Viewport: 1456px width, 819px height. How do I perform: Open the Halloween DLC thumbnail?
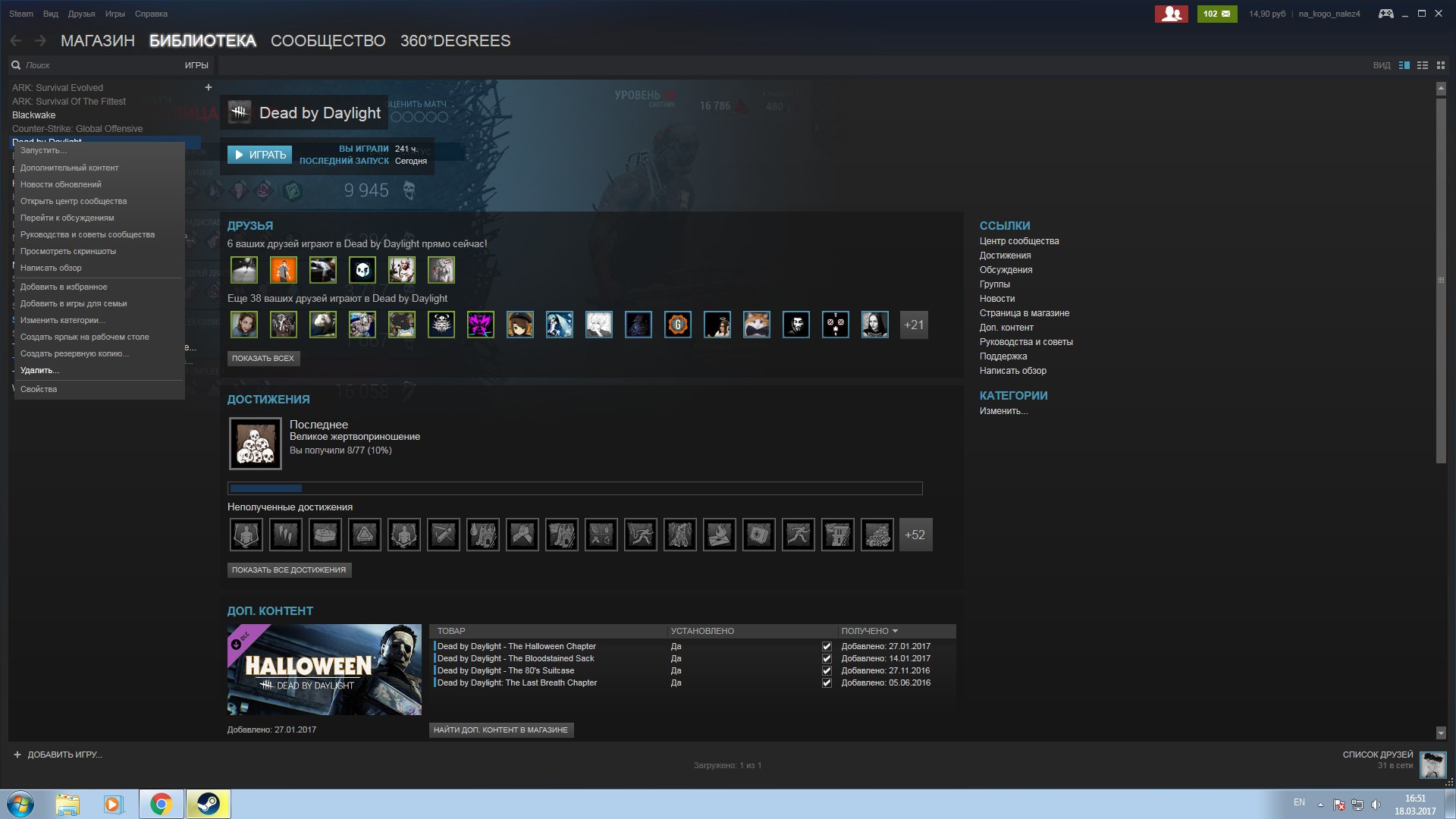325,670
